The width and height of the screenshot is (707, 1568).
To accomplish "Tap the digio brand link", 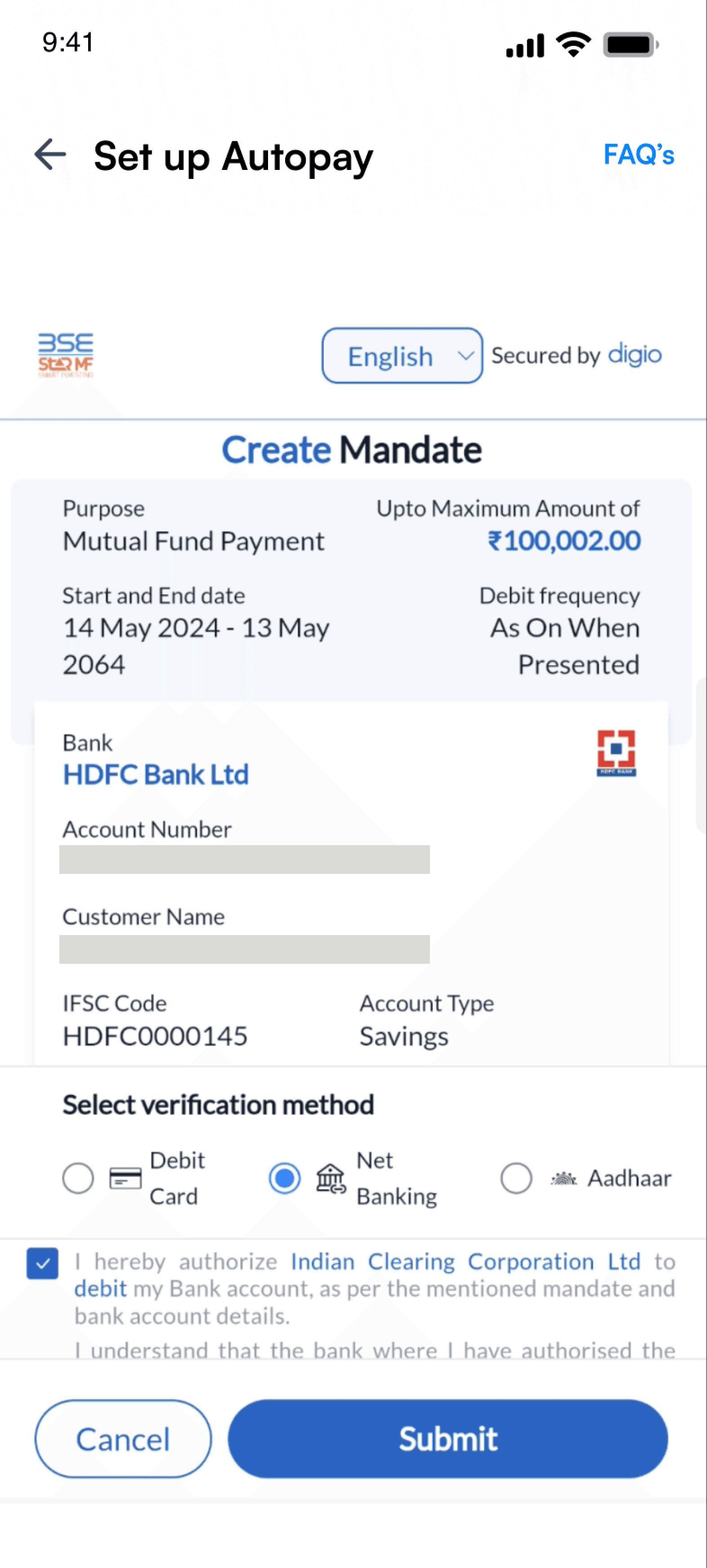I will pos(635,354).
